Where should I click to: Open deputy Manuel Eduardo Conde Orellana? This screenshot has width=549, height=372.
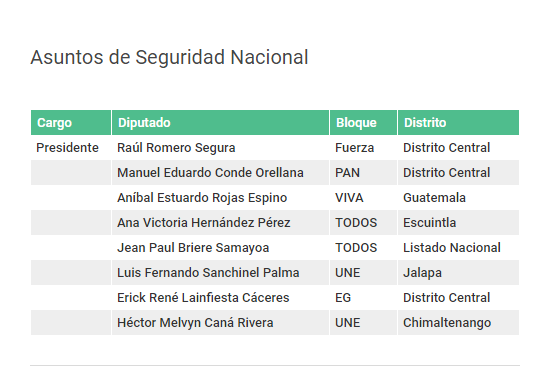(210, 173)
